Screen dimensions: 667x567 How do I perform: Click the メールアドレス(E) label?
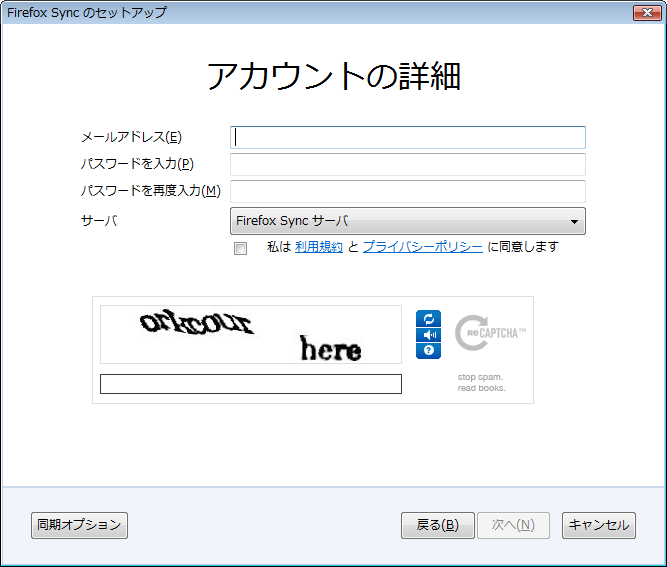coord(131,137)
